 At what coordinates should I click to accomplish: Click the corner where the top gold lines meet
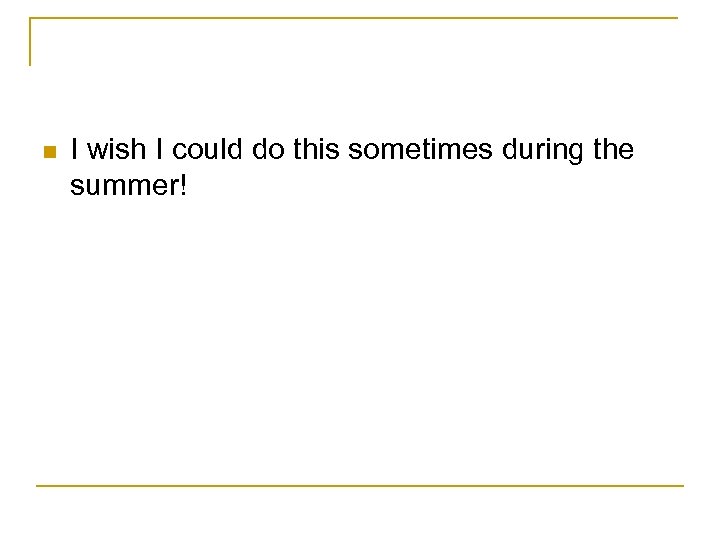click(x=31, y=18)
